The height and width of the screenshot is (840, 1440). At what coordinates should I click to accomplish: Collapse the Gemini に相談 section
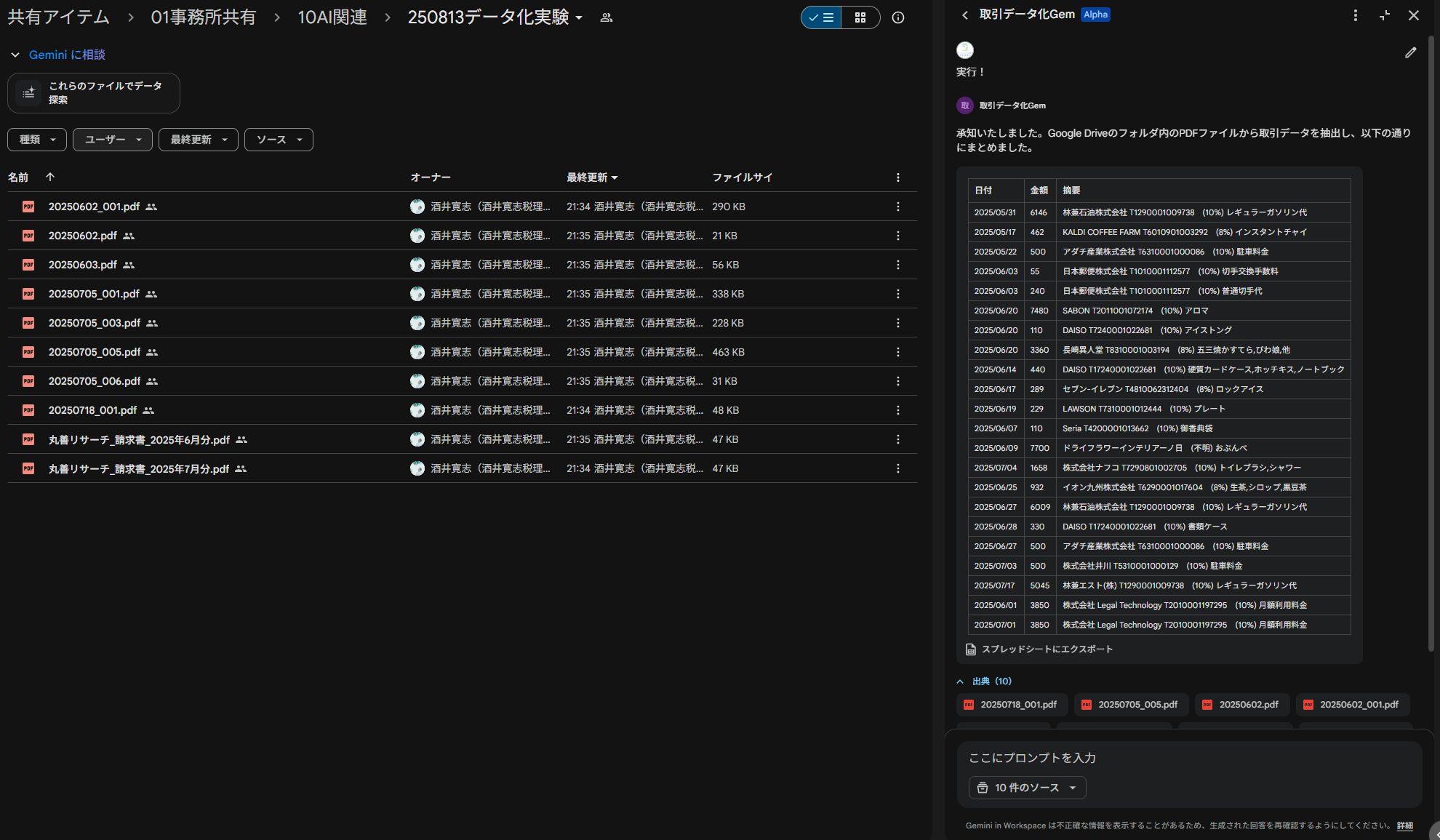[x=15, y=55]
